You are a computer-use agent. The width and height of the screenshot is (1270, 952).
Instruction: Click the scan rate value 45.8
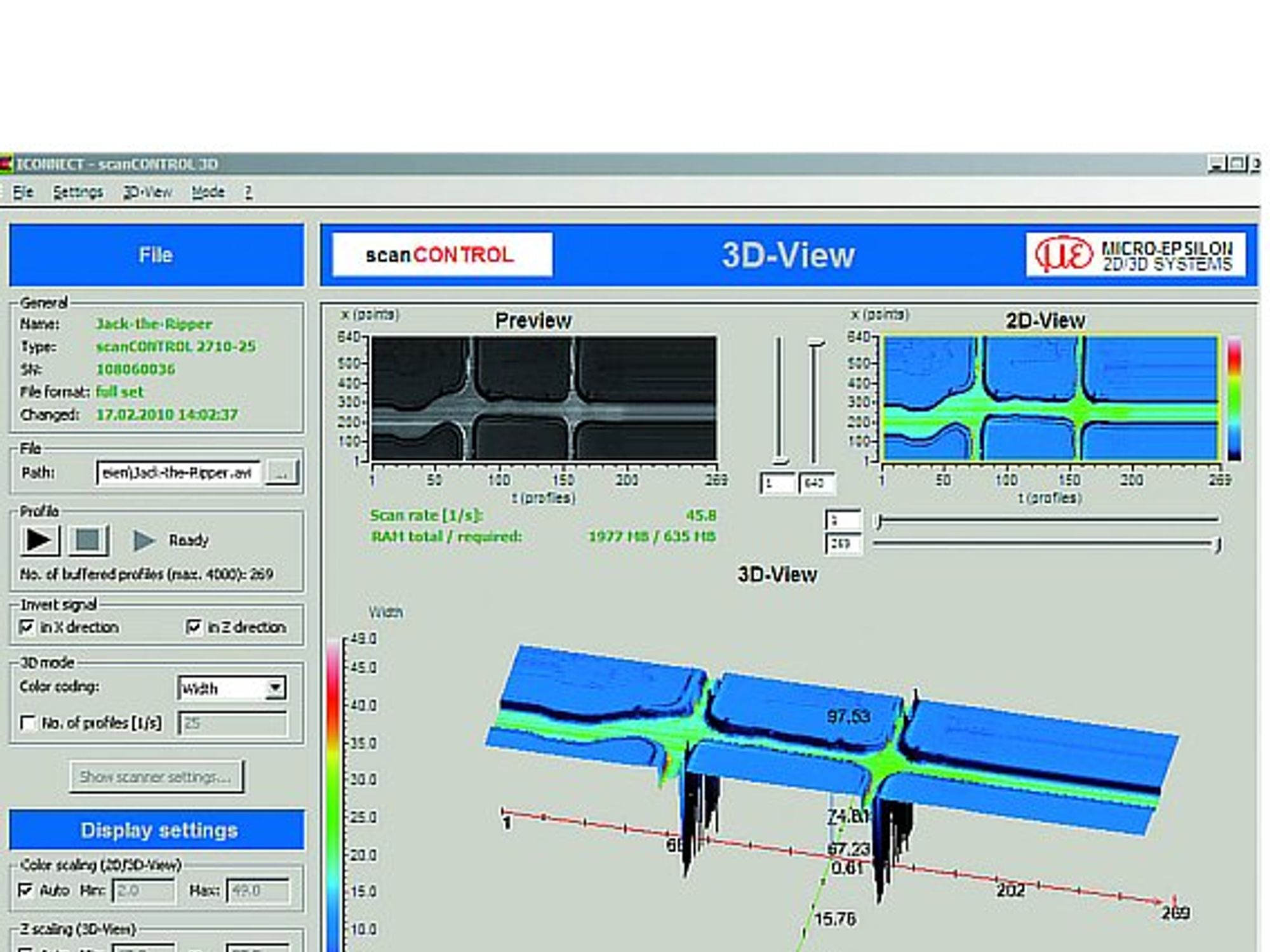coord(701,516)
